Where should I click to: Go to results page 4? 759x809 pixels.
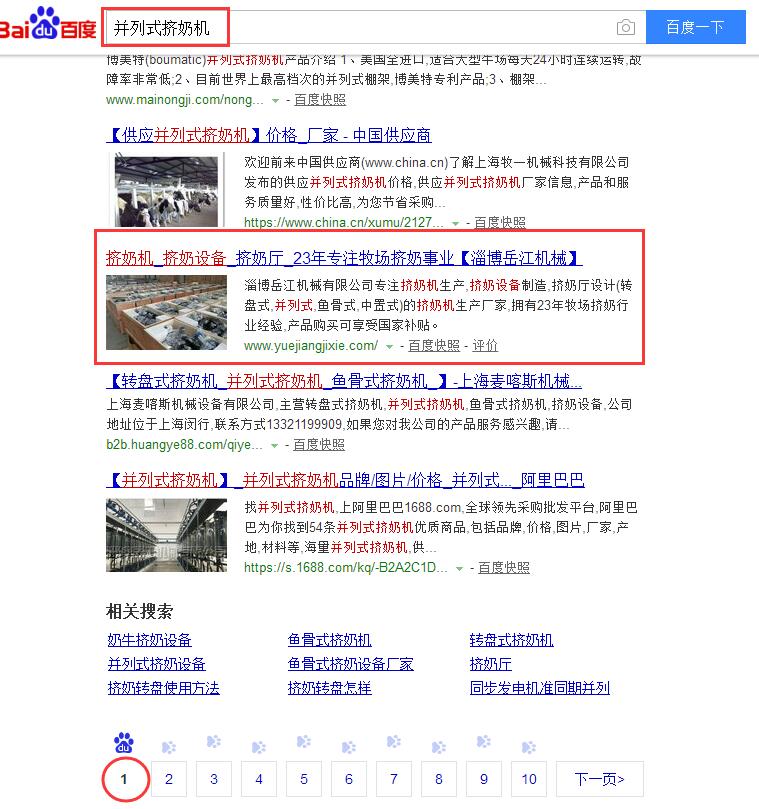259,779
